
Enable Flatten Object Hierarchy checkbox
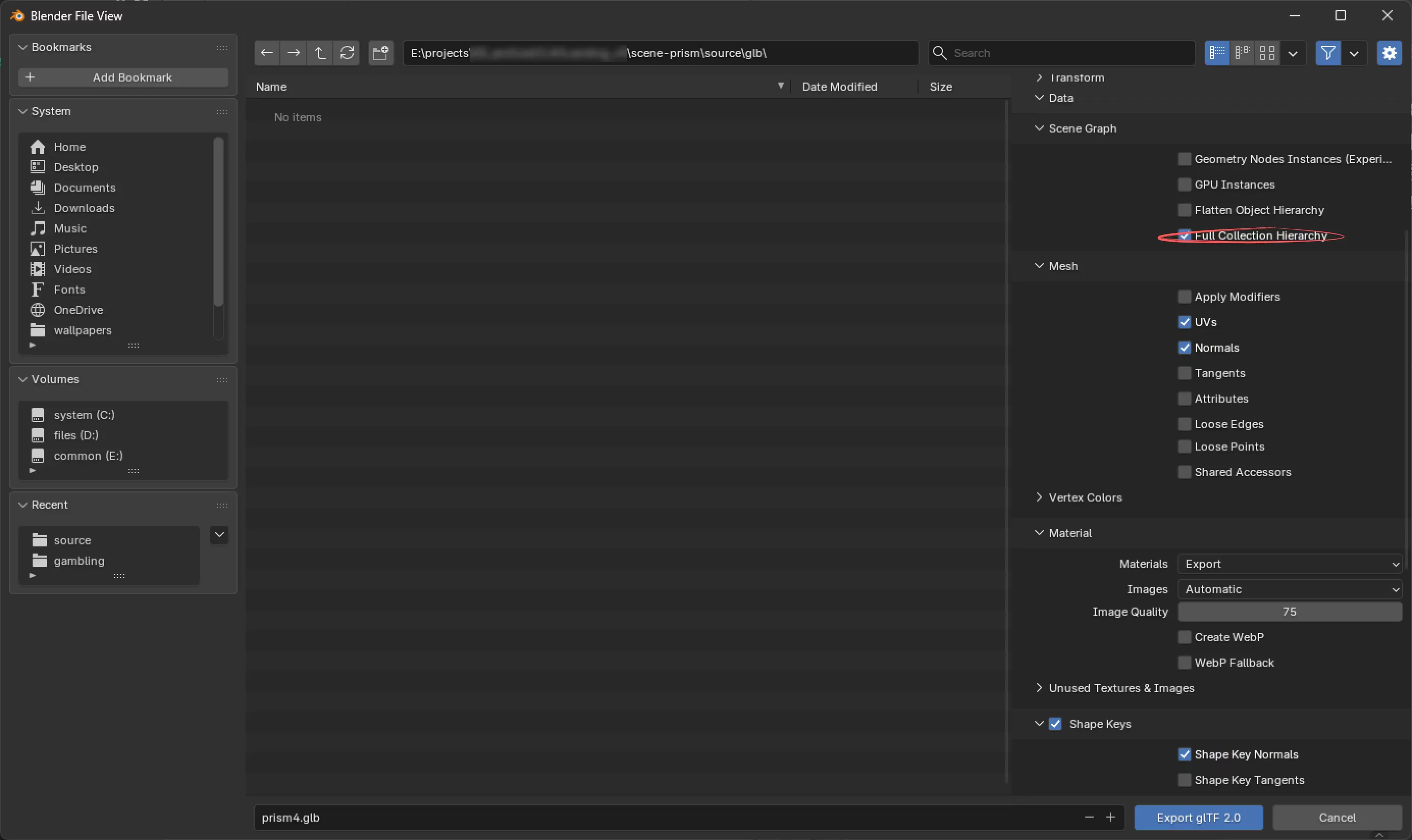1184,210
